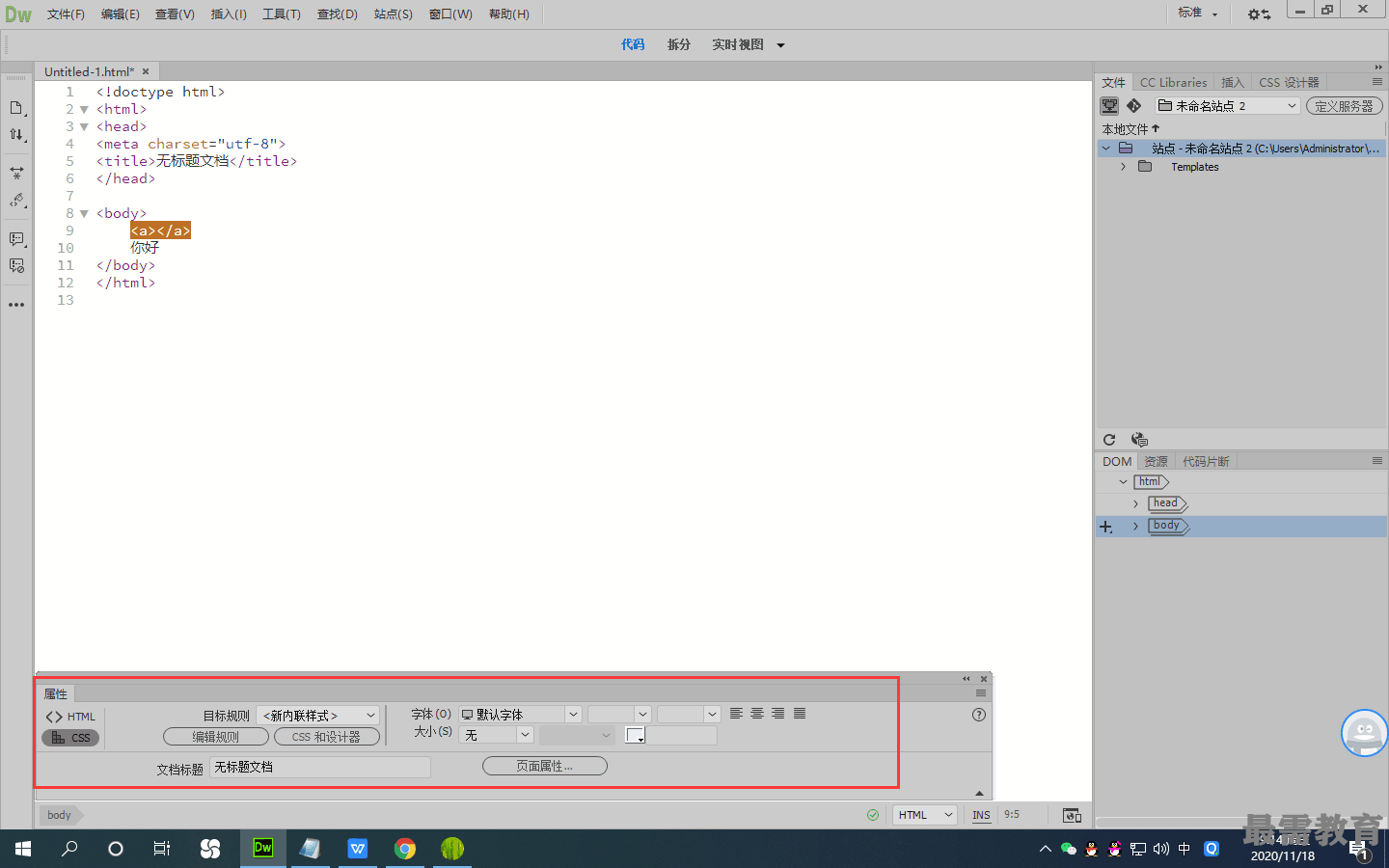1389x868 pixels.
Task: Switch to 资源 tab
Action: 1156,462
